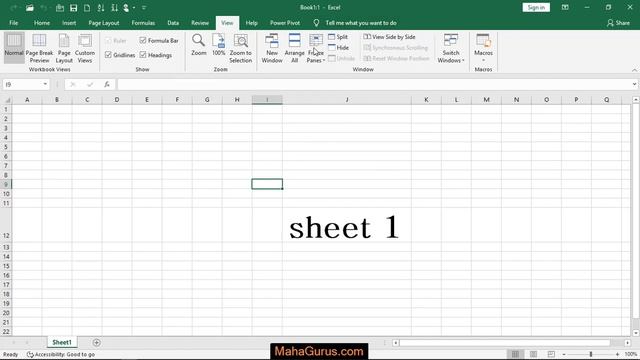Click the Sign in button
Screen dimensions: 640x360
click(536, 8)
